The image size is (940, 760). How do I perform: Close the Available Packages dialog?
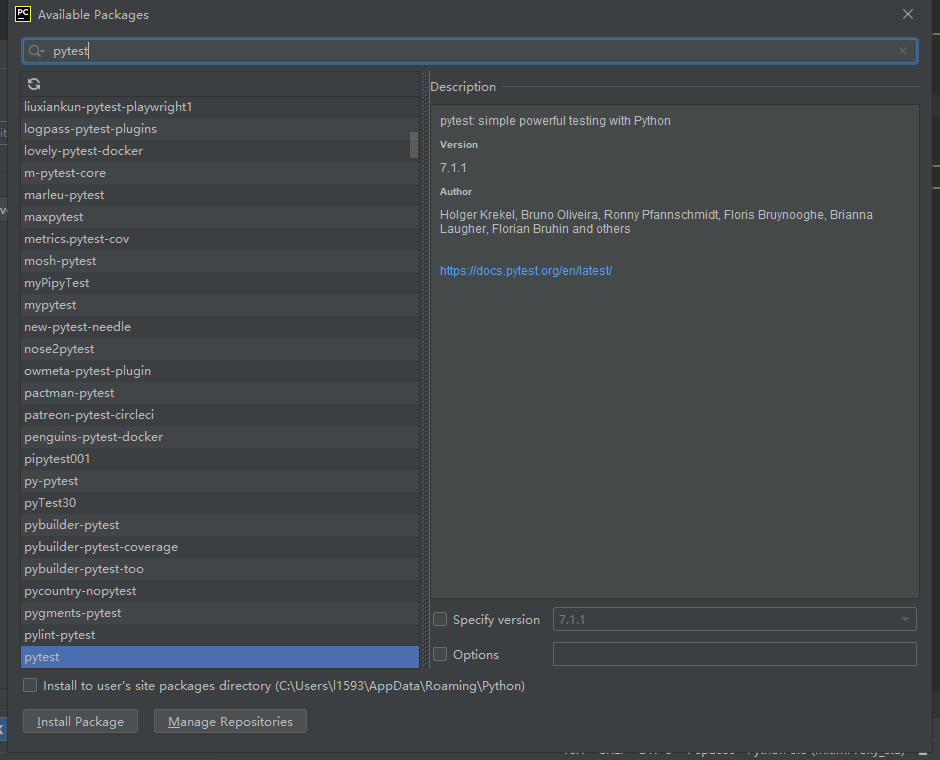point(908,14)
